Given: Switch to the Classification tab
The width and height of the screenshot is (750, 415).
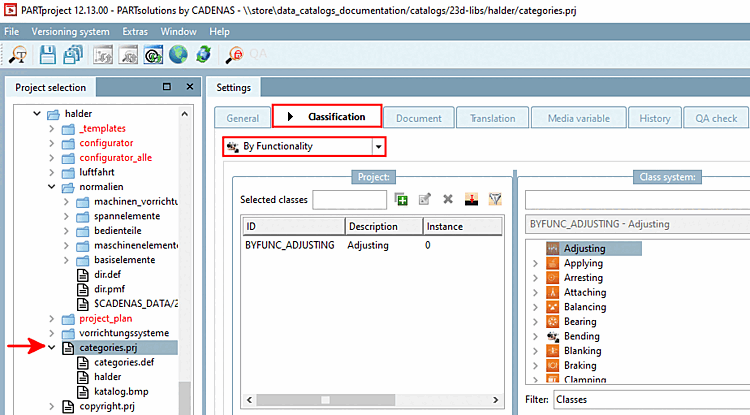Looking at the screenshot, I should coord(327,116).
